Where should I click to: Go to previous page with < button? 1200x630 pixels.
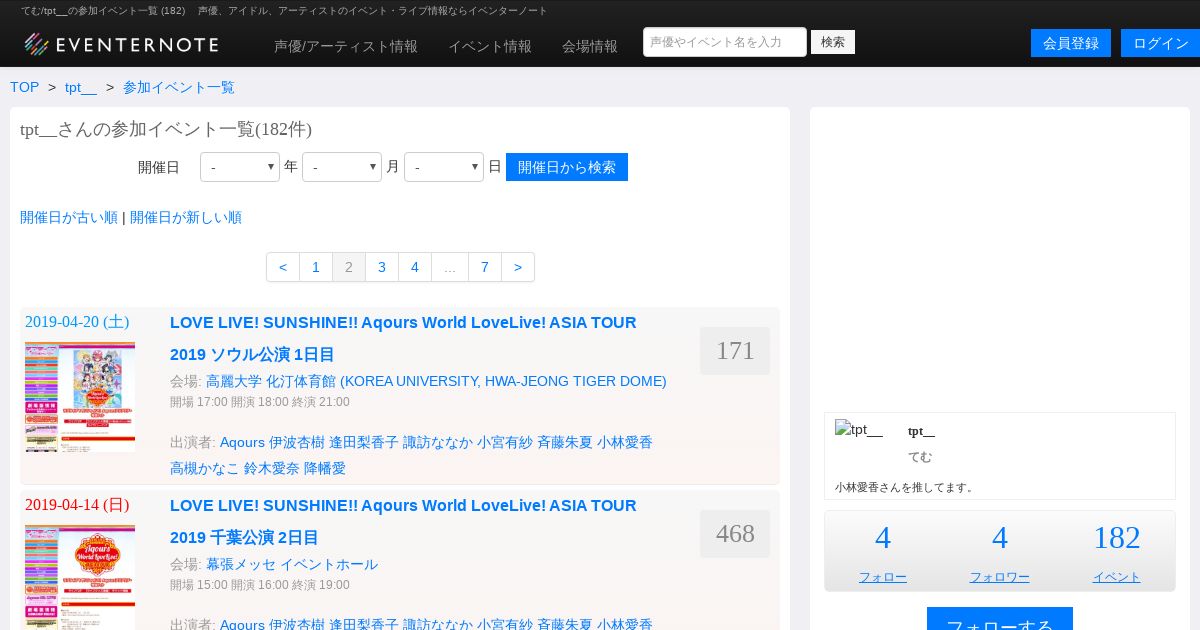pos(283,267)
